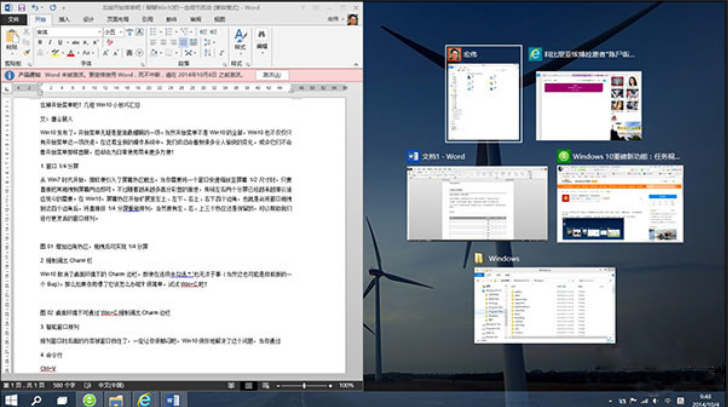Click the Sort A-Z icon
Viewport: 728px width, 407px height.
coord(208,53)
